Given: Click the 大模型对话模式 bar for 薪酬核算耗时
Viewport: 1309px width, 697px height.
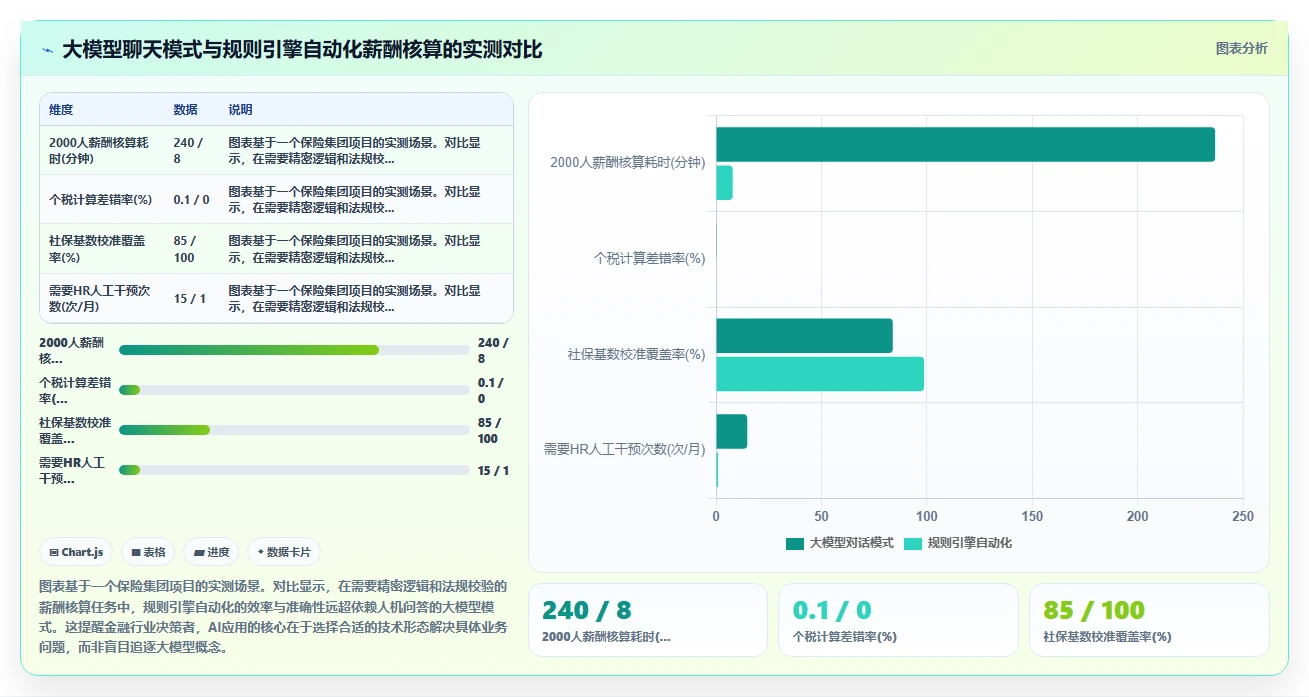Looking at the screenshot, I should [965, 145].
